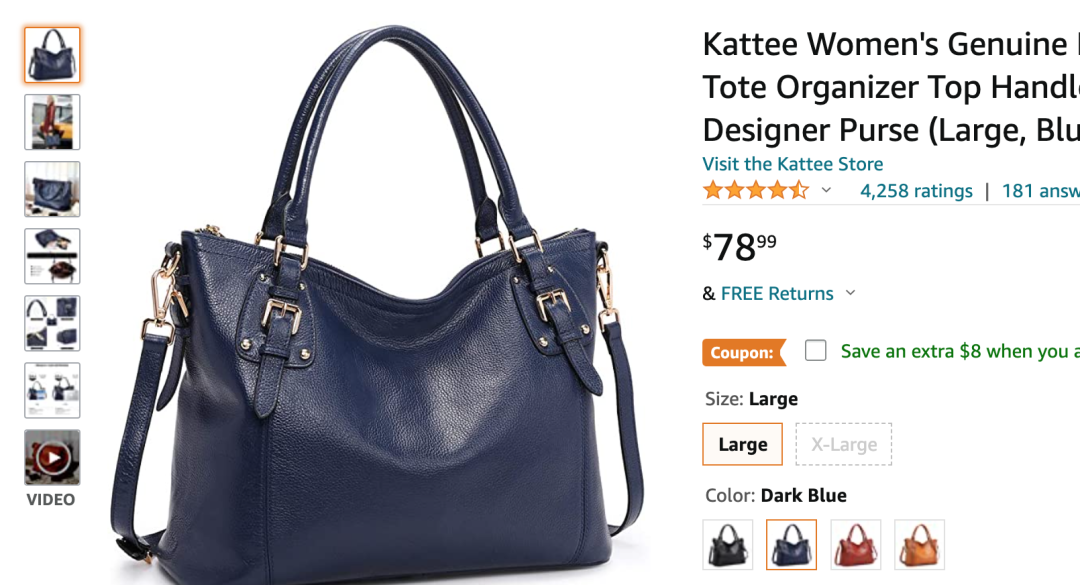
Task: Click the VIDEO label under thumbnails
Action: 51,500
